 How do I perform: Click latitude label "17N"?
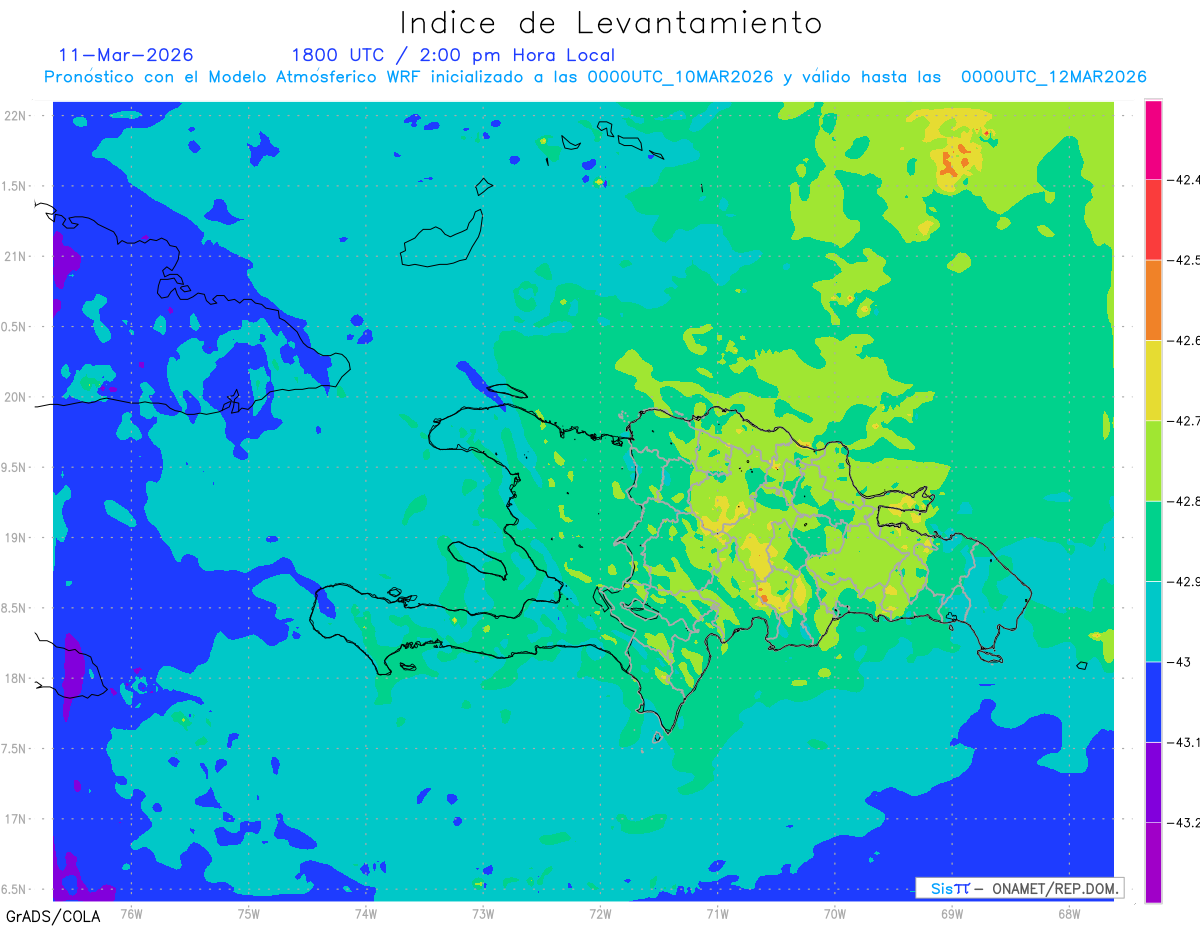click(x=15, y=819)
